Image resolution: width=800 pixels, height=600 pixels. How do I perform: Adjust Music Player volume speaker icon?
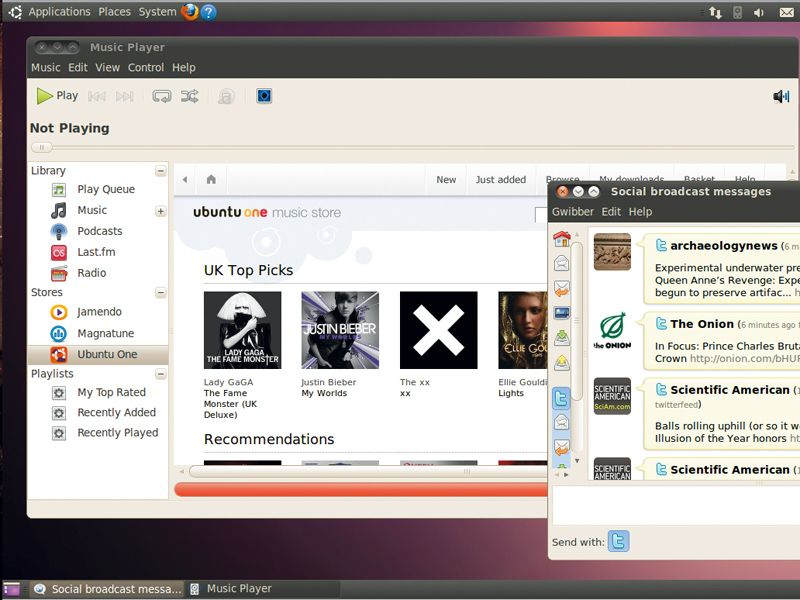(x=781, y=96)
